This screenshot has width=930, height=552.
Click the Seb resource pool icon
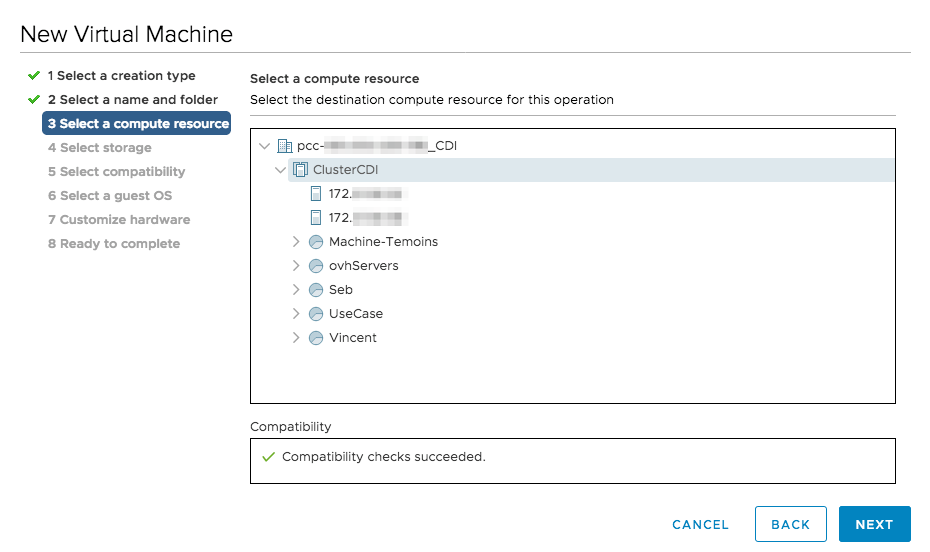tap(316, 290)
